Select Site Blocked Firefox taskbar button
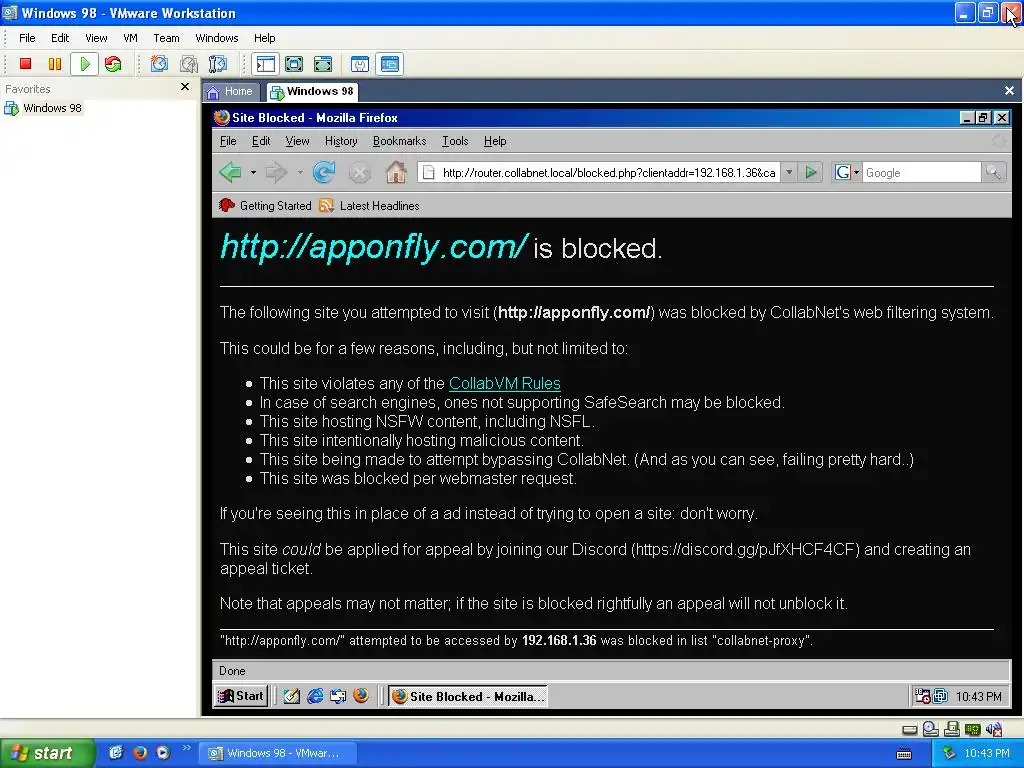The width and height of the screenshot is (1024, 768). tap(468, 697)
